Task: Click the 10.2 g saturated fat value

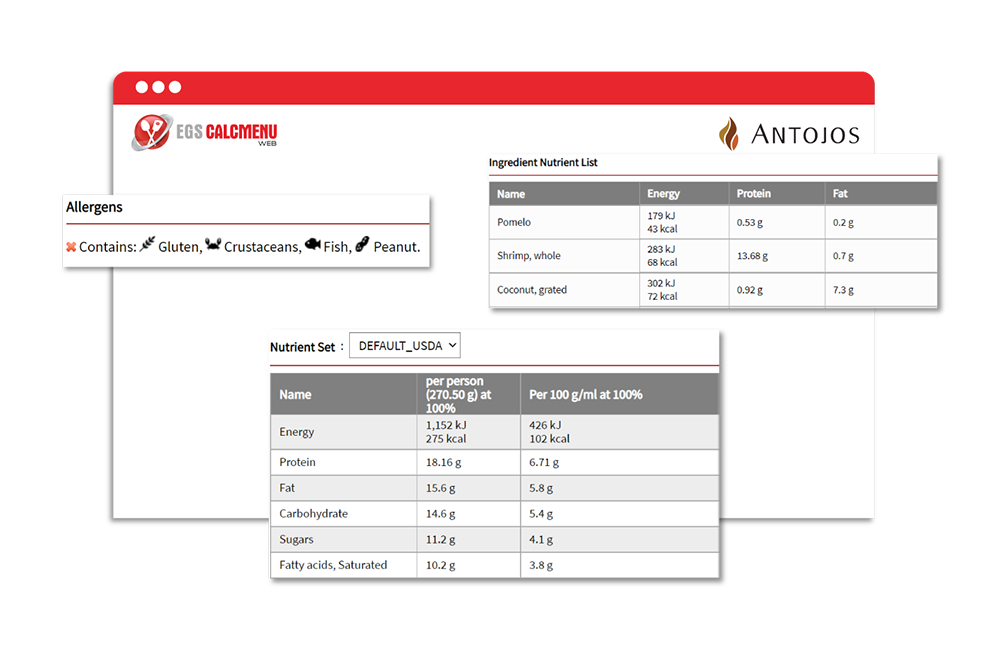Action: pos(440,565)
